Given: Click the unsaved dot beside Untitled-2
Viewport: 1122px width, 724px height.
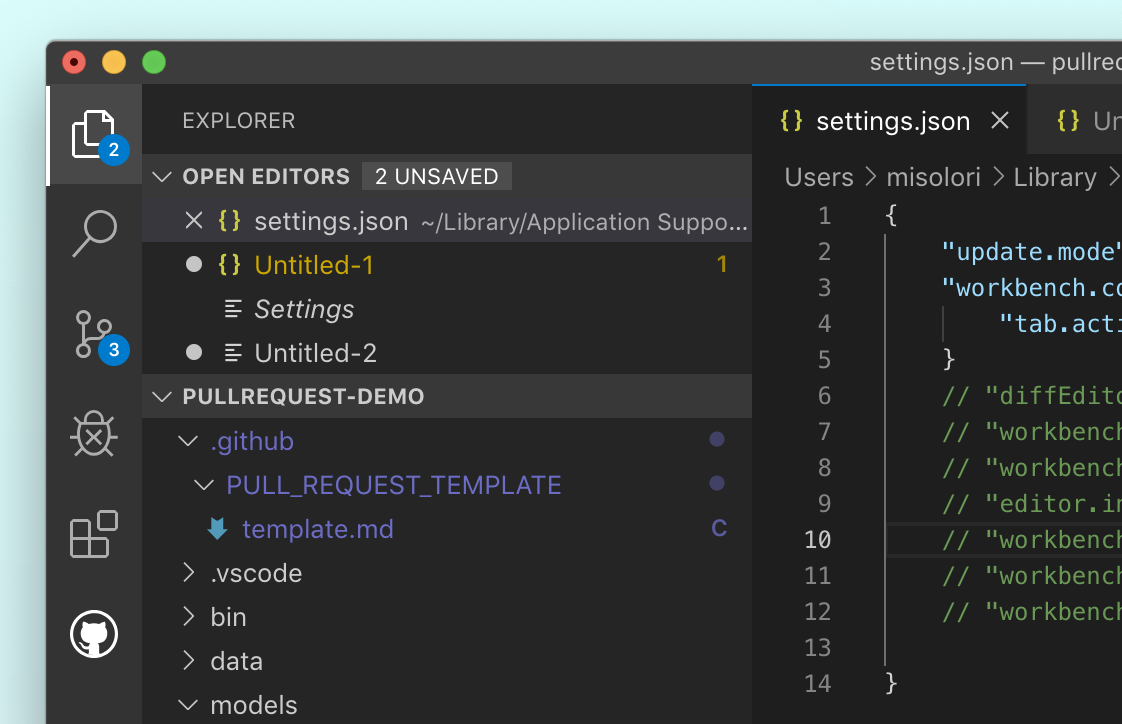Looking at the screenshot, I should pos(194,353).
